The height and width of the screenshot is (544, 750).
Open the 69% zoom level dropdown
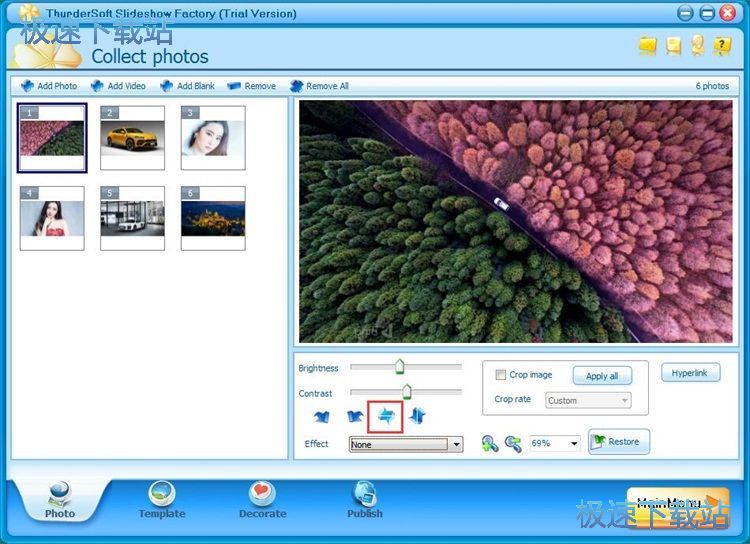pyautogui.click(x=574, y=443)
